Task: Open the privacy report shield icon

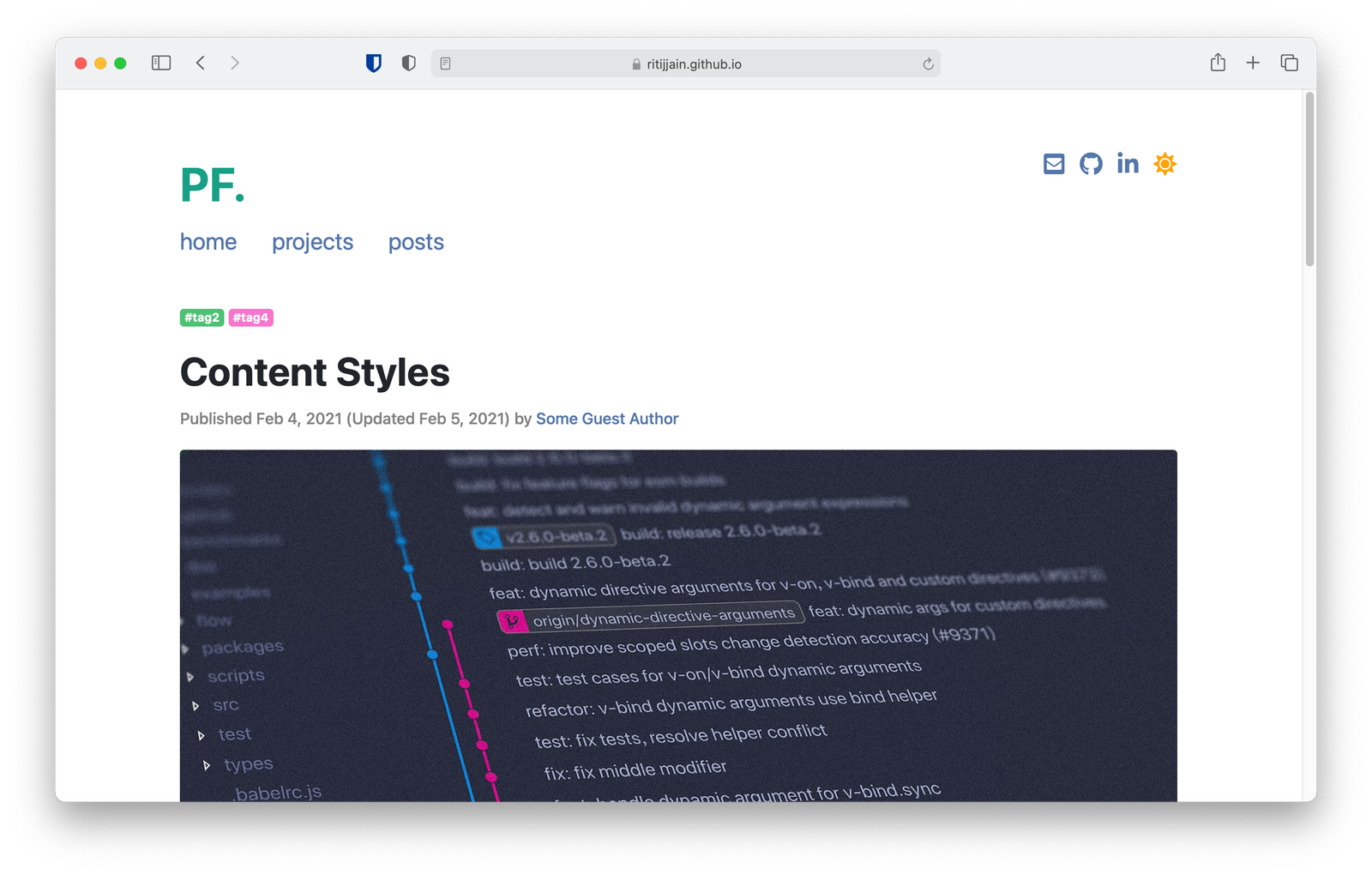Action: [x=409, y=63]
